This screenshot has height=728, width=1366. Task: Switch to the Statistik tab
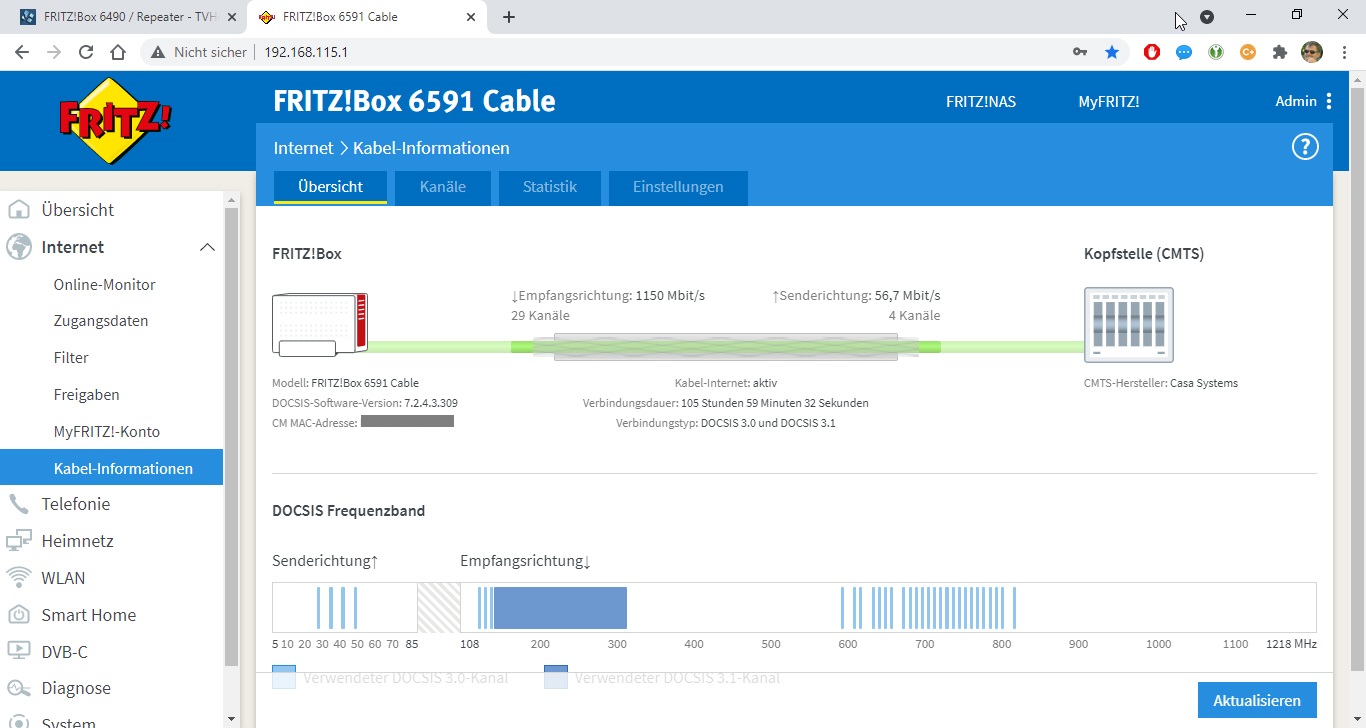pyautogui.click(x=550, y=187)
